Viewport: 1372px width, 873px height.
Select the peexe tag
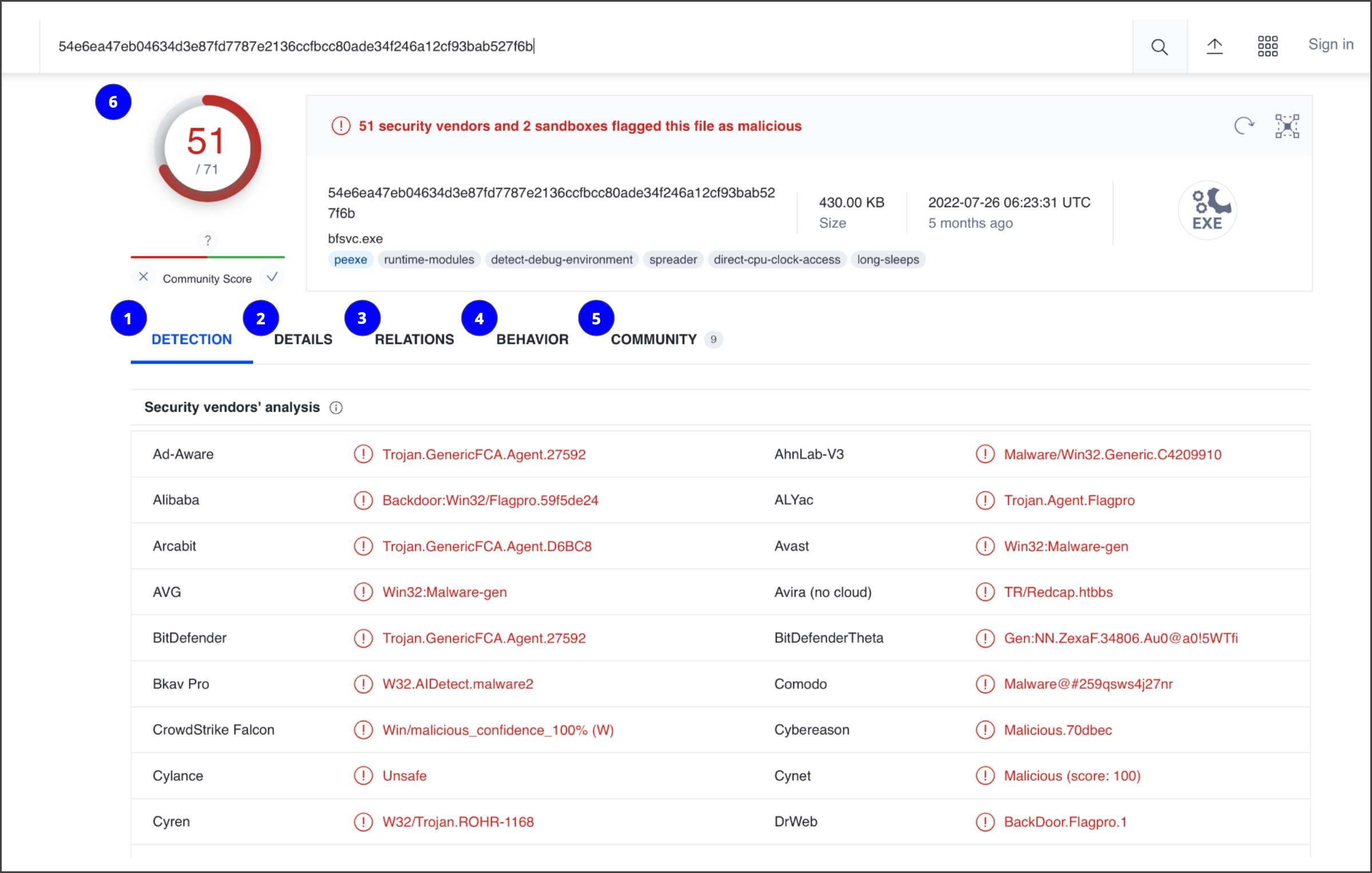[x=351, y=259]
